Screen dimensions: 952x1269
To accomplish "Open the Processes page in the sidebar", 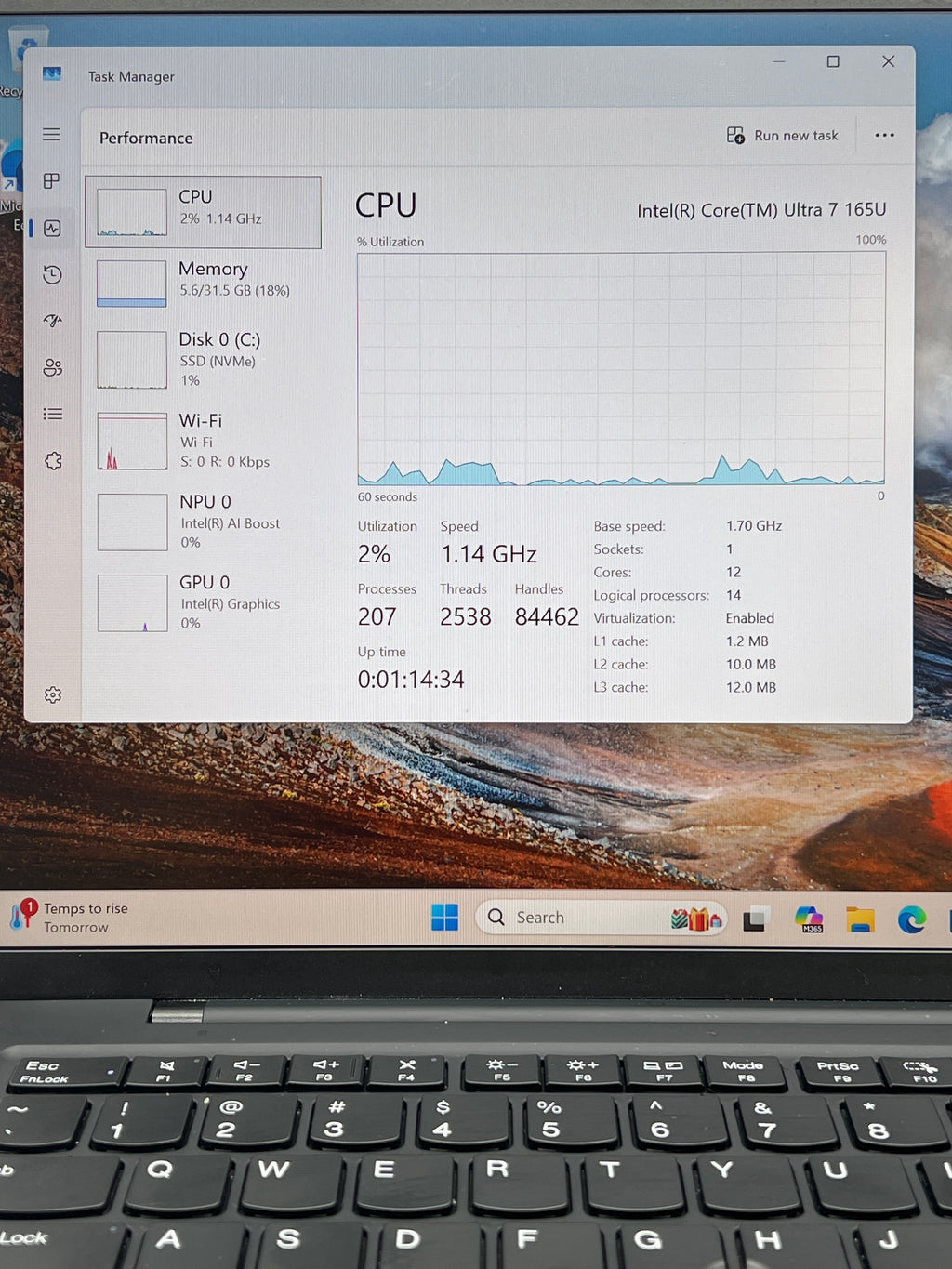I will click(x=51, y=180).
